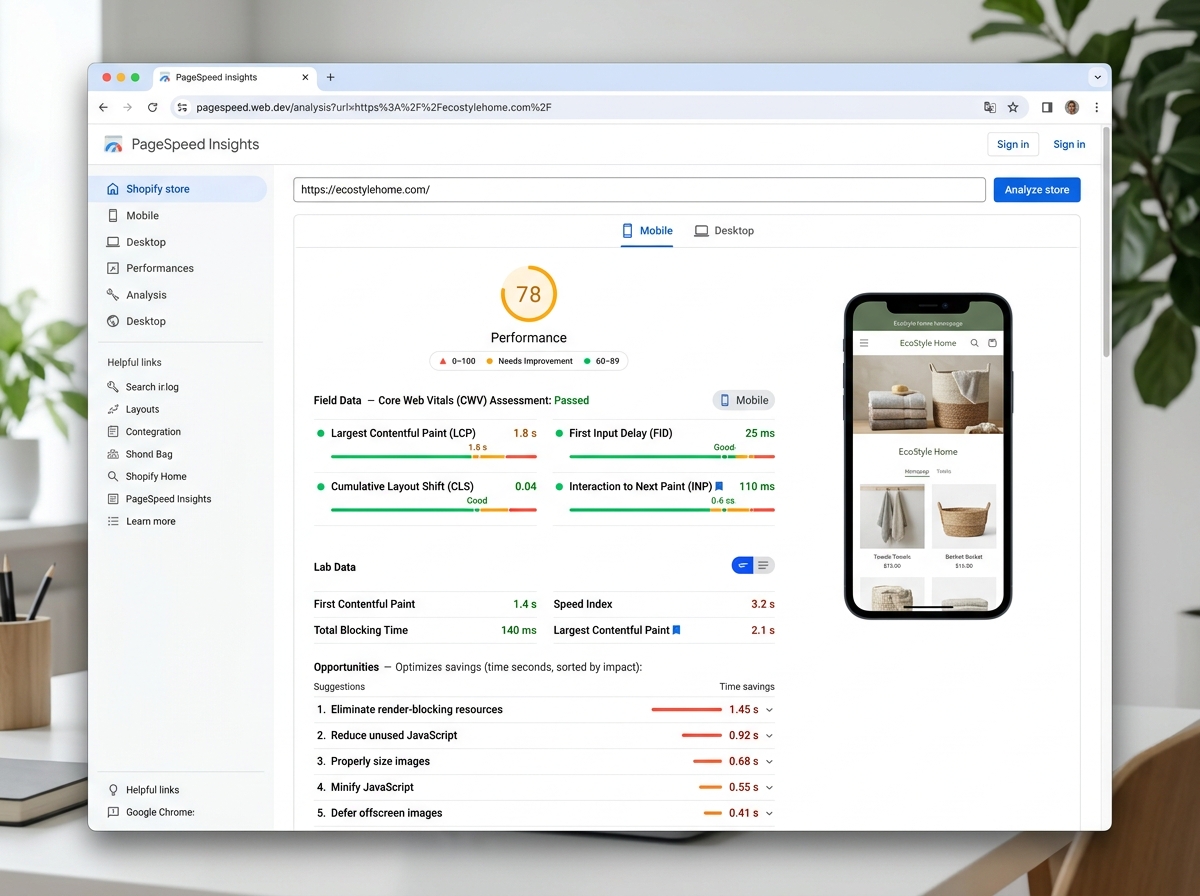This screenshot has height=896, width=1200.
Task: Click the globe icon beside Desktop
Action: coord(113,321)
